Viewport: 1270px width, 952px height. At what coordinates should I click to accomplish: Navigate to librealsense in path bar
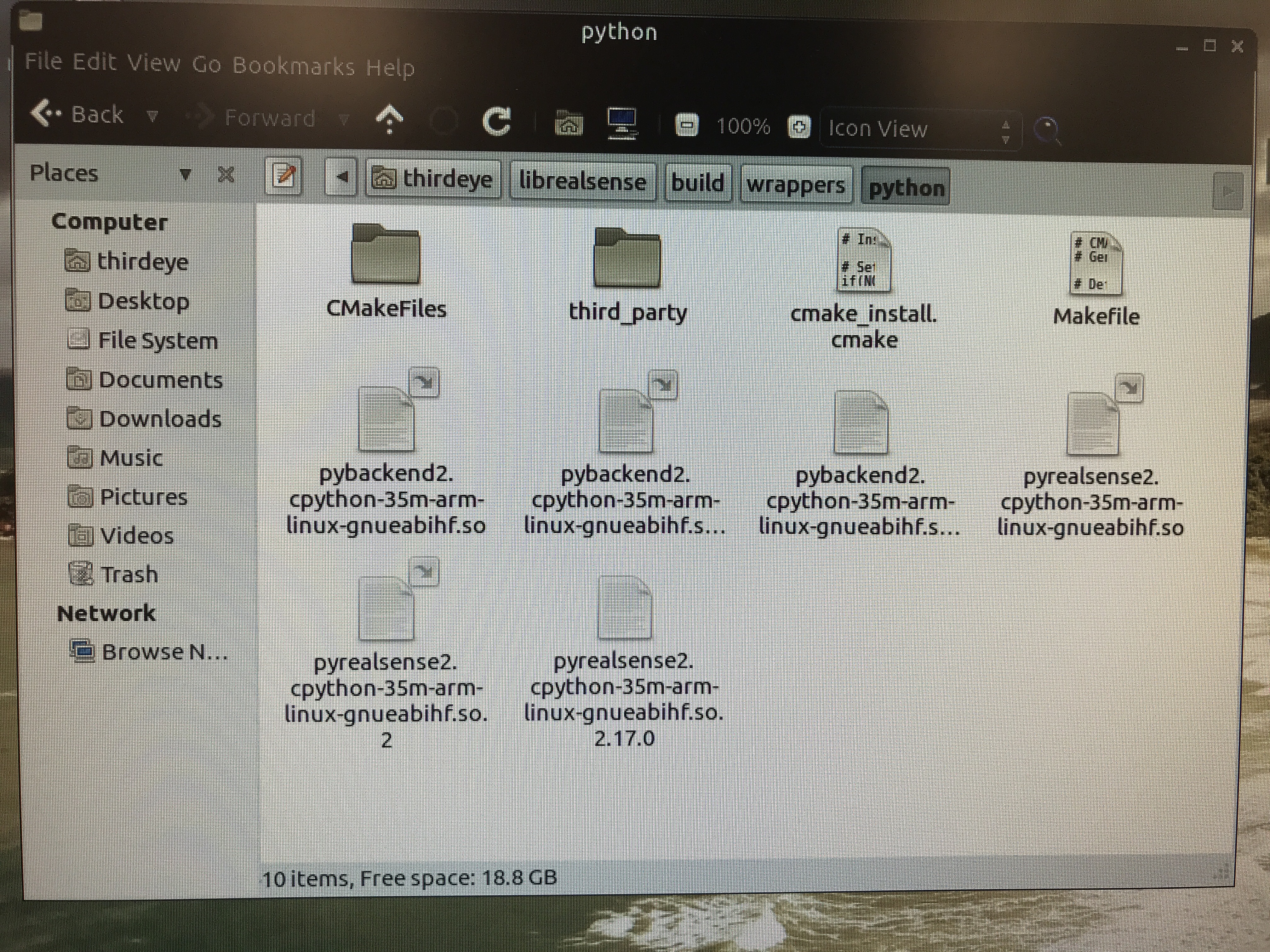click(x=582, y=182)
